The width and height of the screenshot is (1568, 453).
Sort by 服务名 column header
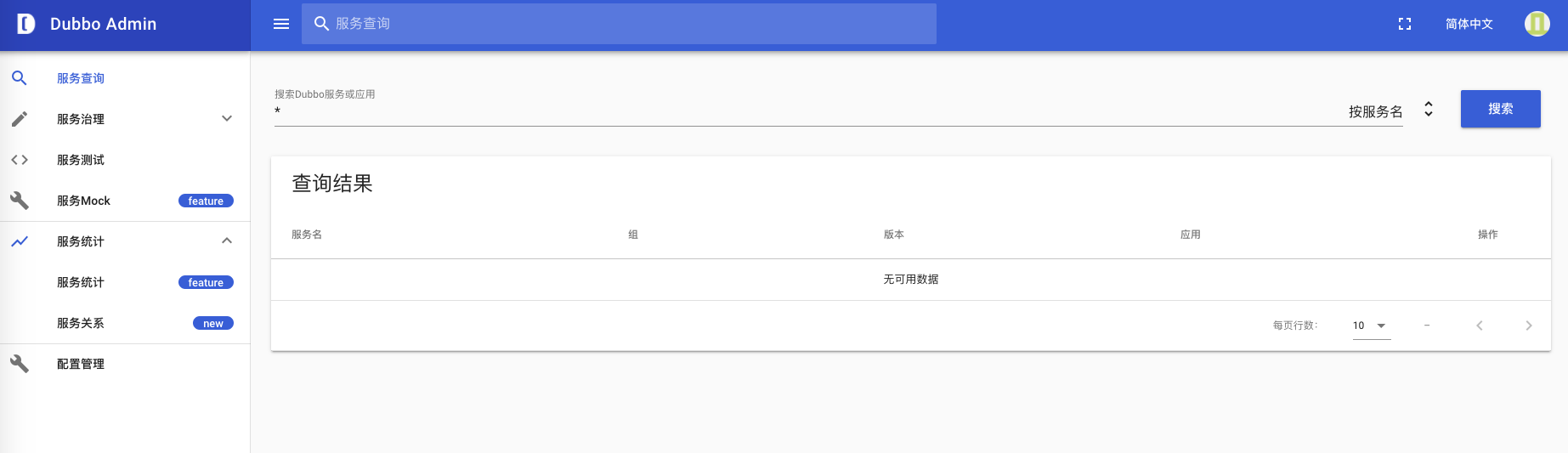click(x=307, y=235)
